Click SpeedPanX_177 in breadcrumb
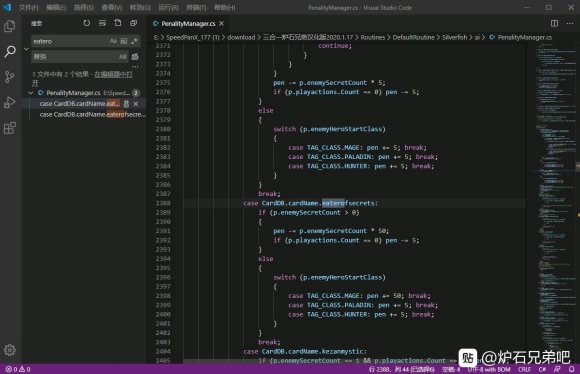 tap(193, 37)
